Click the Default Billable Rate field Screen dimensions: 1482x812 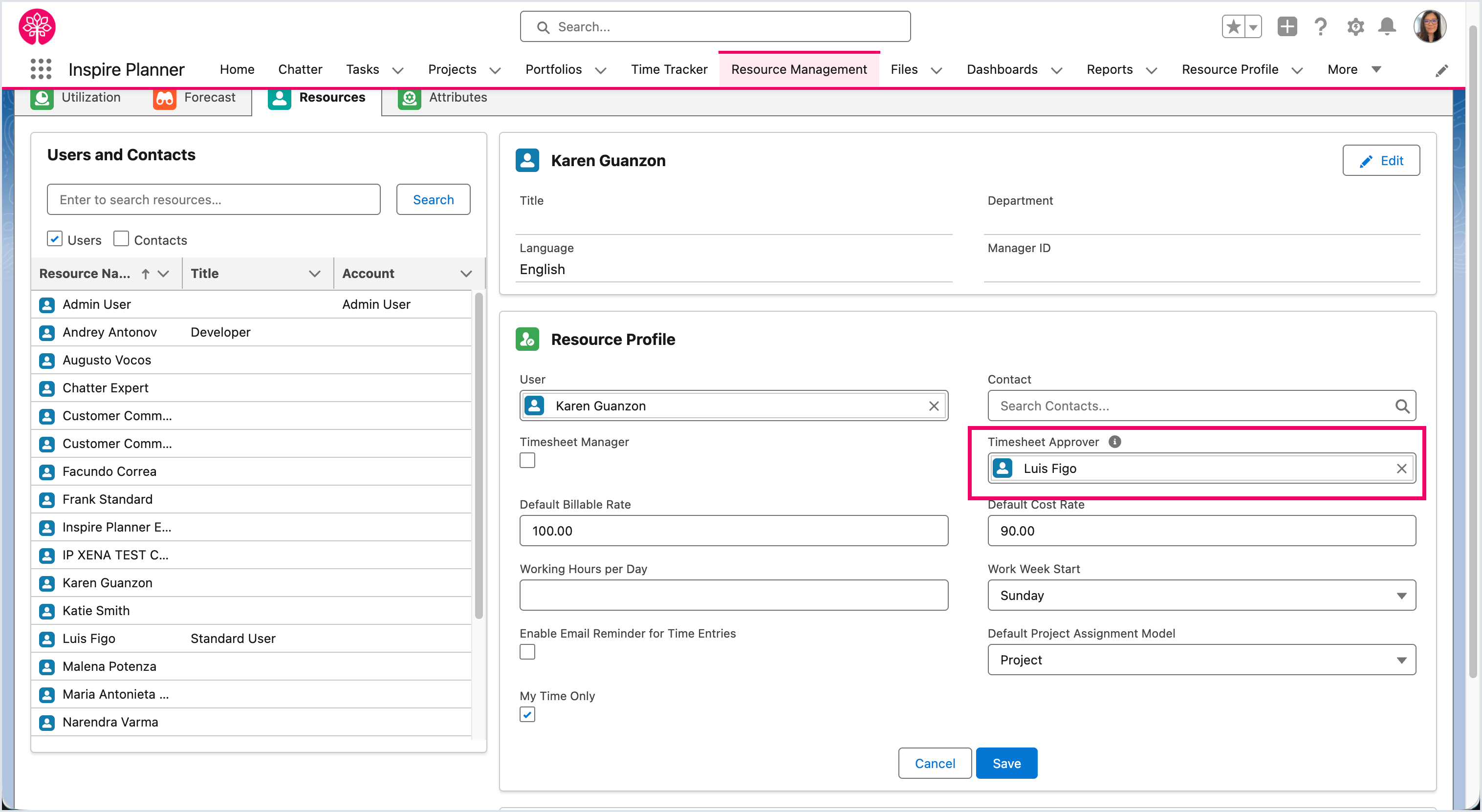(733, 531)
